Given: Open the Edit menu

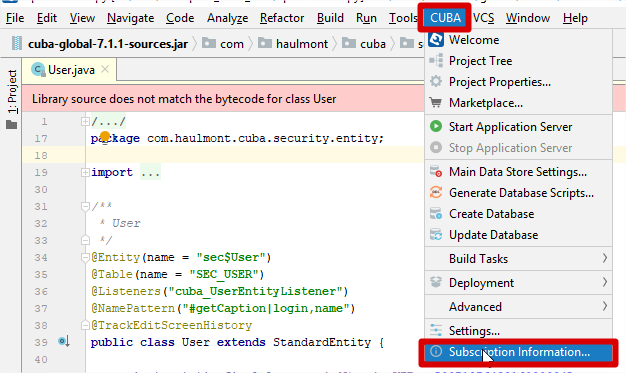Looking at the screenshot, I should click(x=47, y=18).
